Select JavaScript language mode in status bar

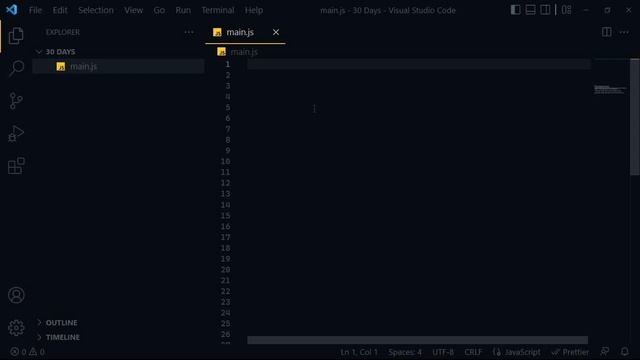click(x=522, y=352)
